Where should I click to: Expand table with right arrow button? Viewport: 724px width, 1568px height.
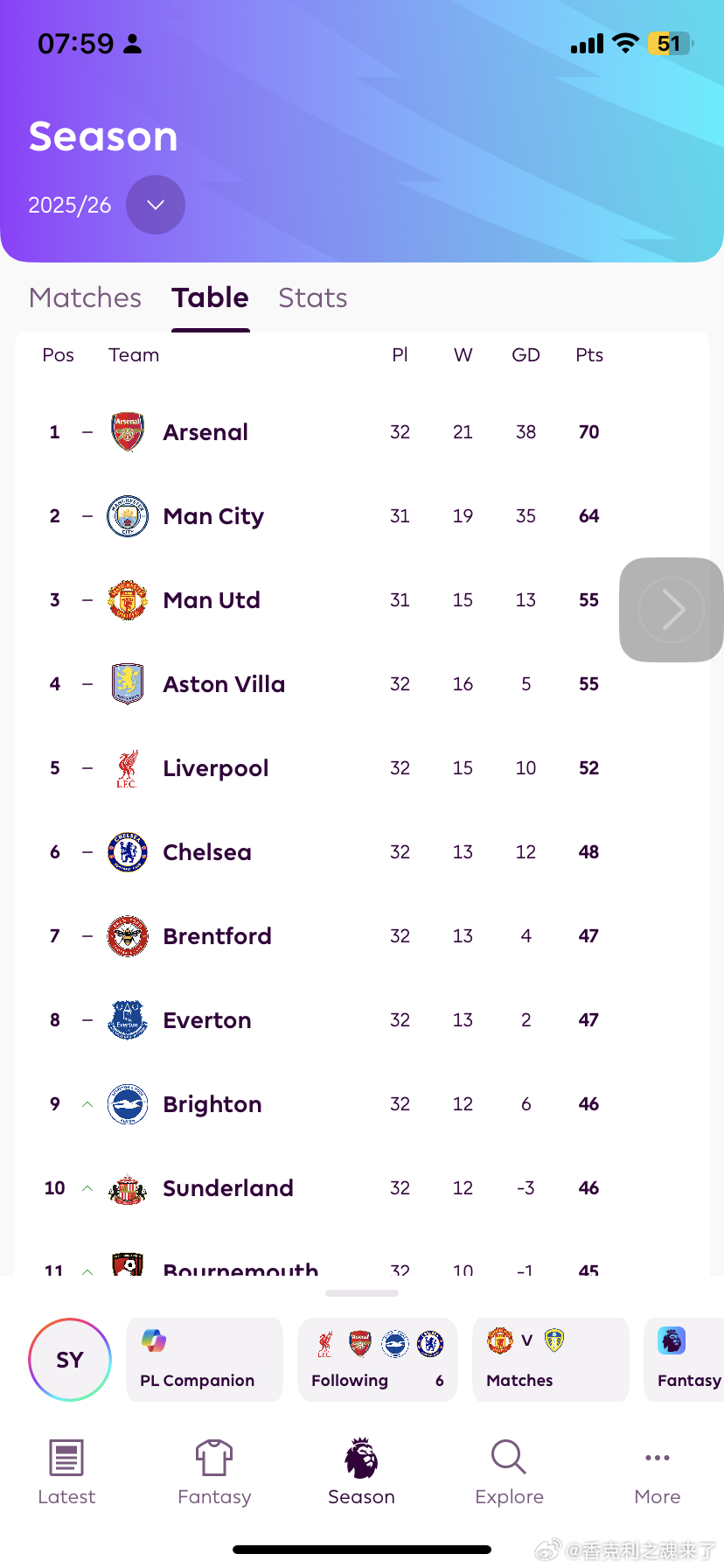coord(672,610)
